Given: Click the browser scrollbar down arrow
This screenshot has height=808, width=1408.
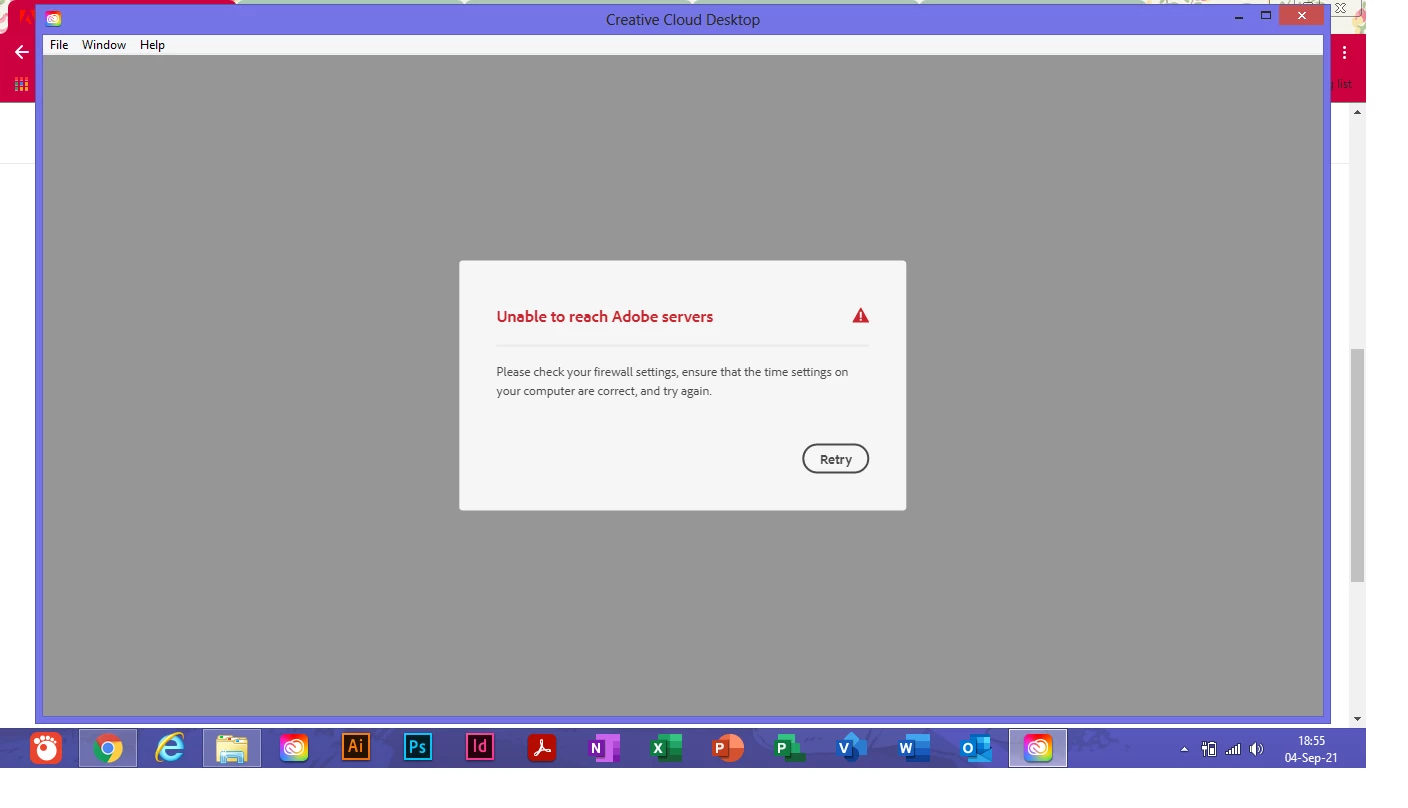Looking at the screenshot, I should (x=1357, y=719).
